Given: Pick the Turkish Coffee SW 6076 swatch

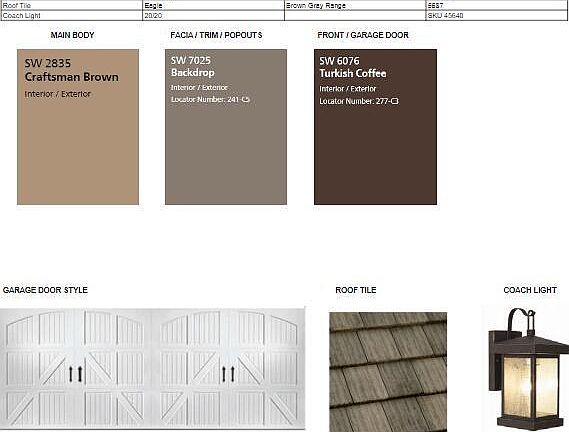Looking at the screenshot, I should 375,127.
